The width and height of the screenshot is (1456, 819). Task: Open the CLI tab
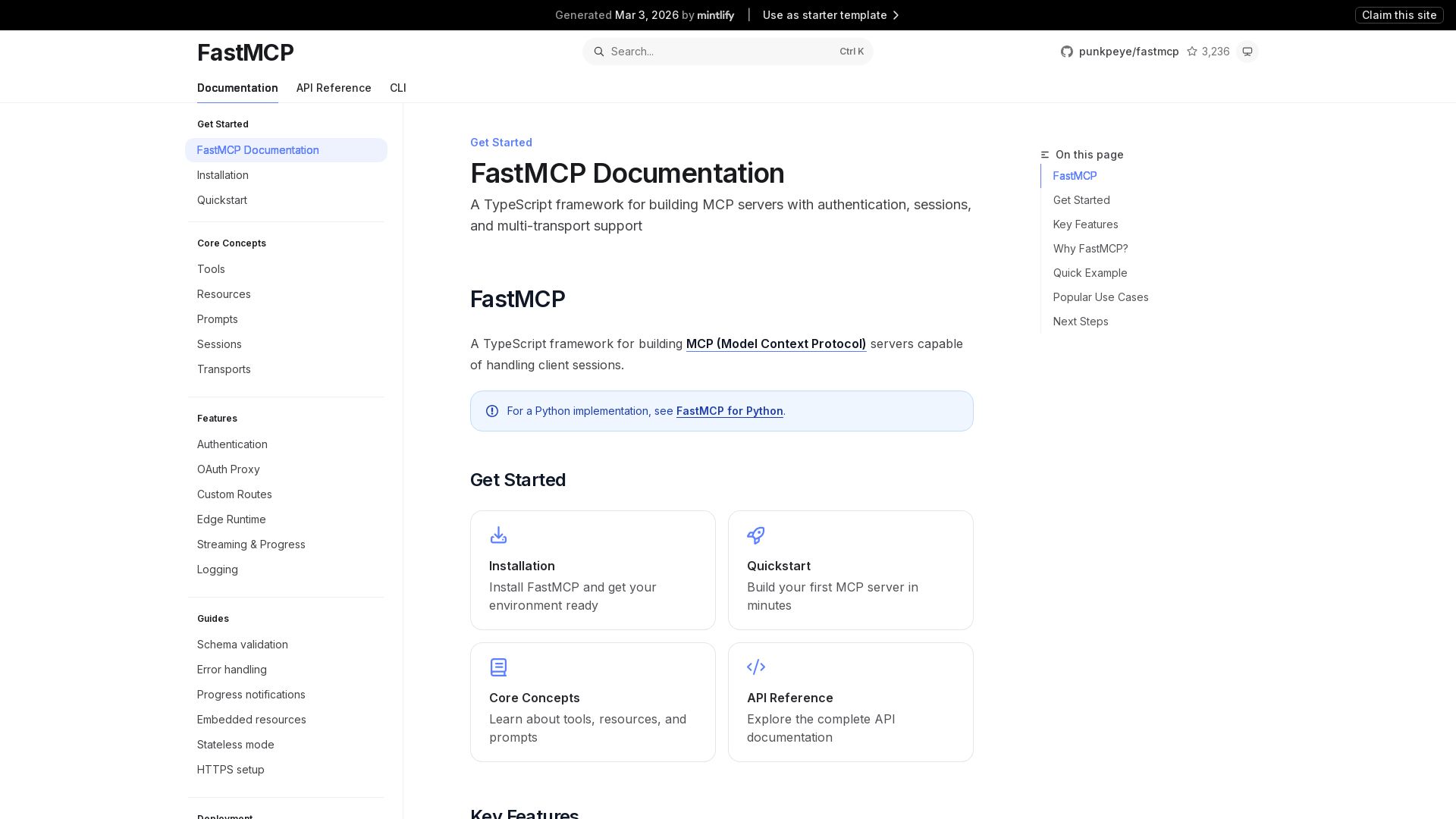[x=398, y=88]
